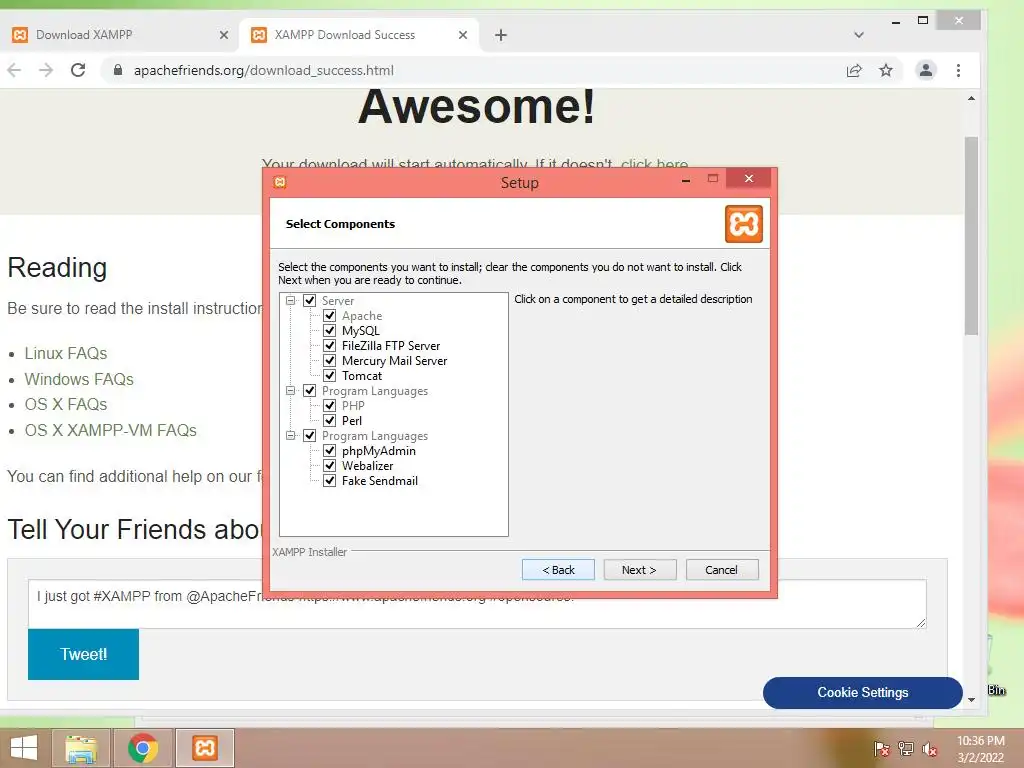Open Chrome three-dot menu
This screenshot has width=1024, height=768.
[x=959, y=71]
